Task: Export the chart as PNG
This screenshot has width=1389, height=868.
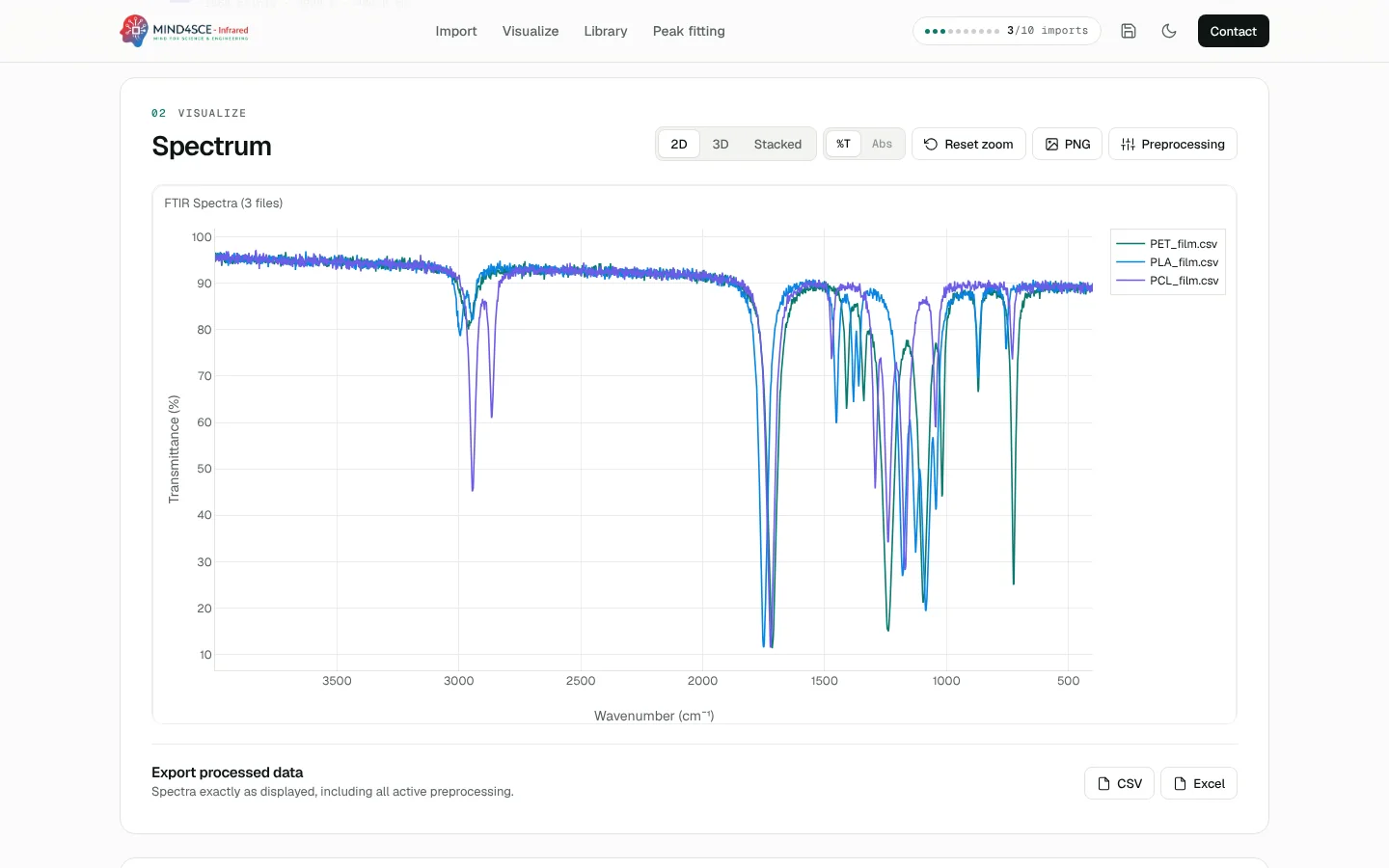Action: coord(1067,144)
